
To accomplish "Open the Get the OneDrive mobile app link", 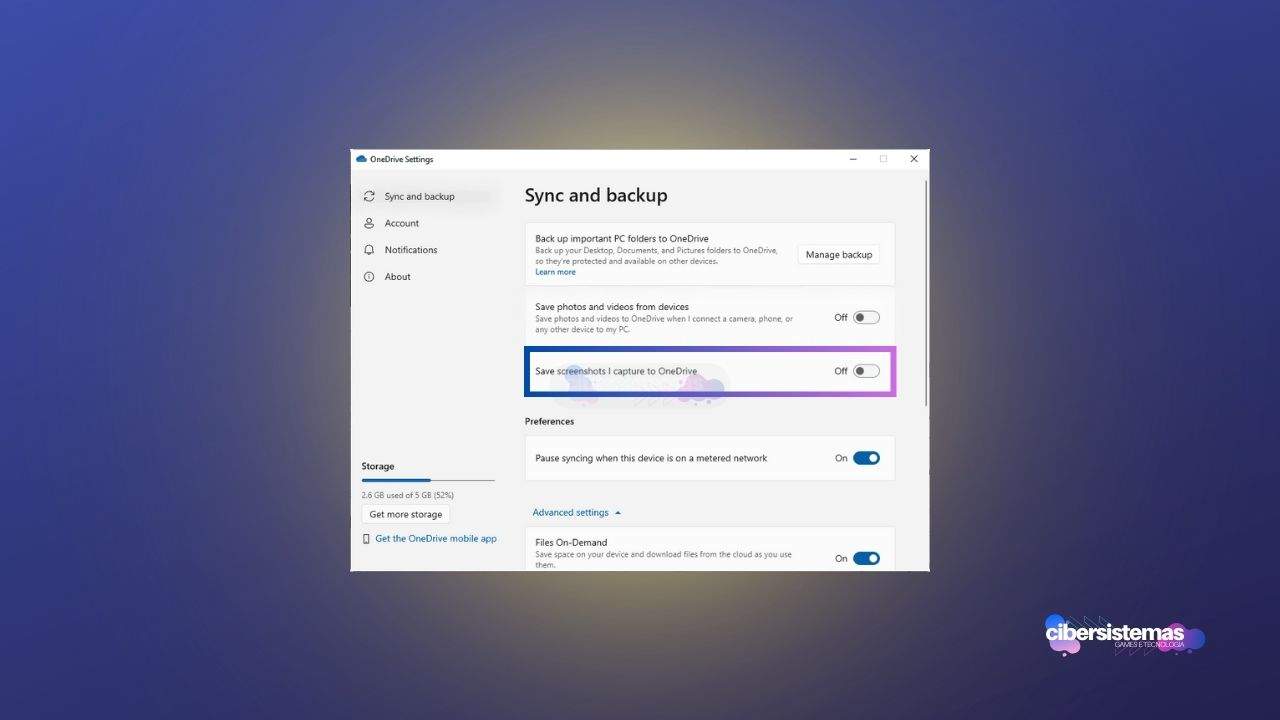I will tap(436, 539).
